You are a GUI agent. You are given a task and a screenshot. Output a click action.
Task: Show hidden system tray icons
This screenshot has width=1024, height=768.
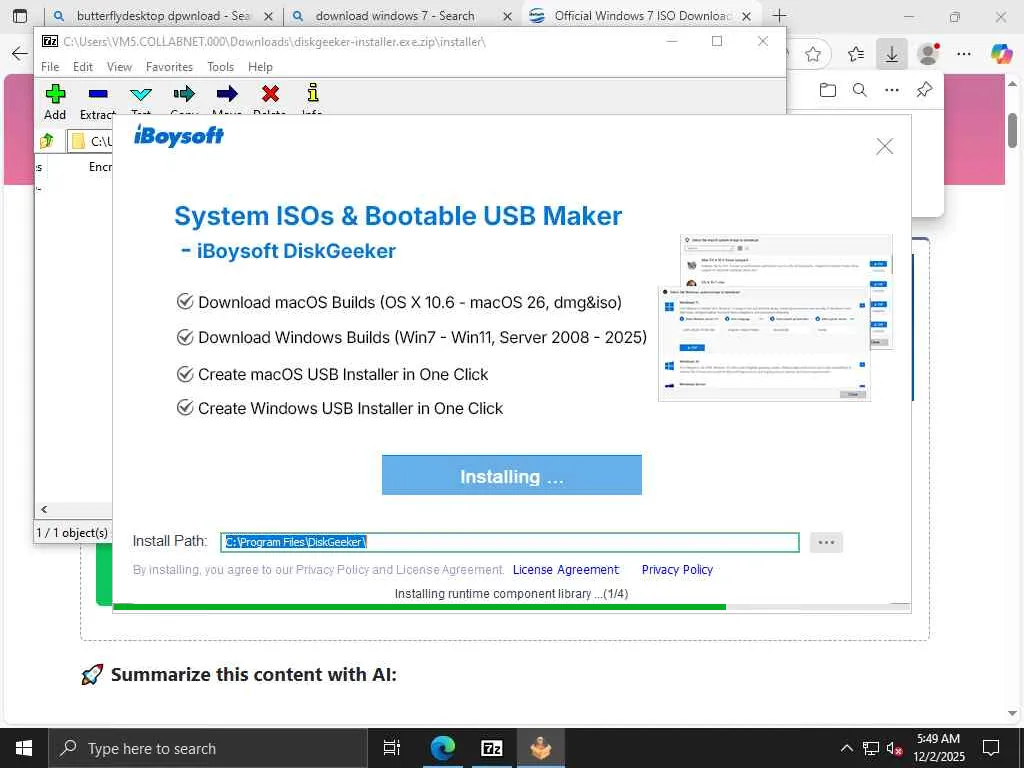coord(846,748)
